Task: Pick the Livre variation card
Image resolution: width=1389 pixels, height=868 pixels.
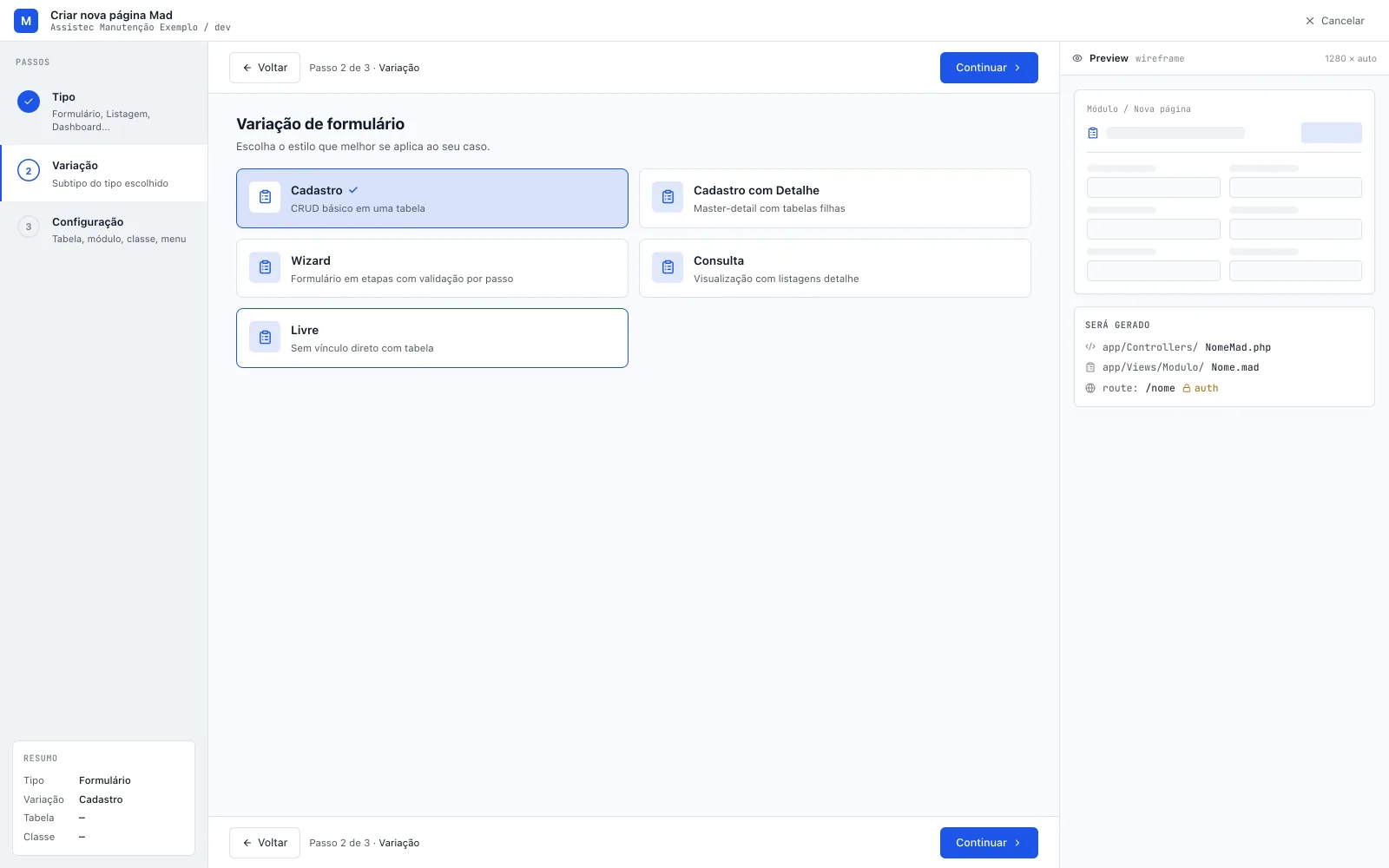Action: 432,338
